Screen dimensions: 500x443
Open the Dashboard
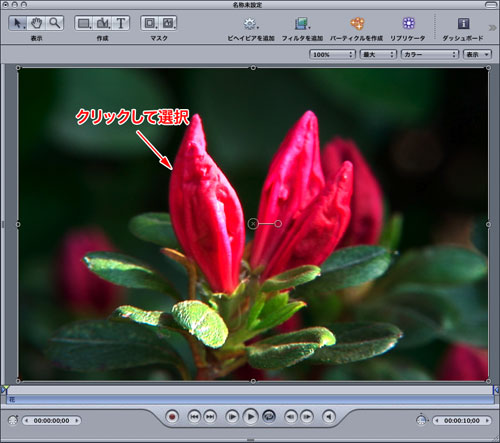point(463,23)
